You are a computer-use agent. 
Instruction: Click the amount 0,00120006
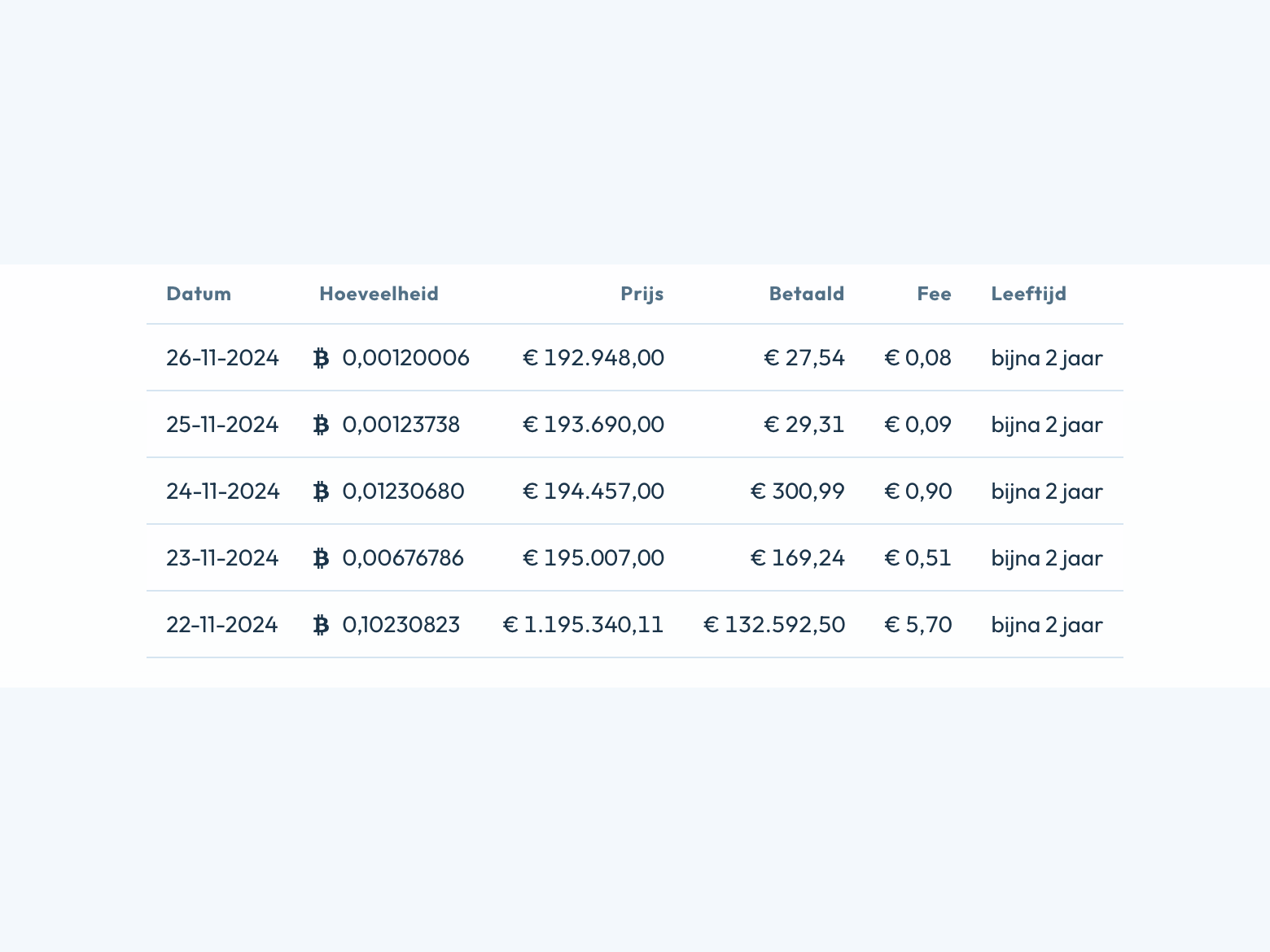[x=406, y=358]
